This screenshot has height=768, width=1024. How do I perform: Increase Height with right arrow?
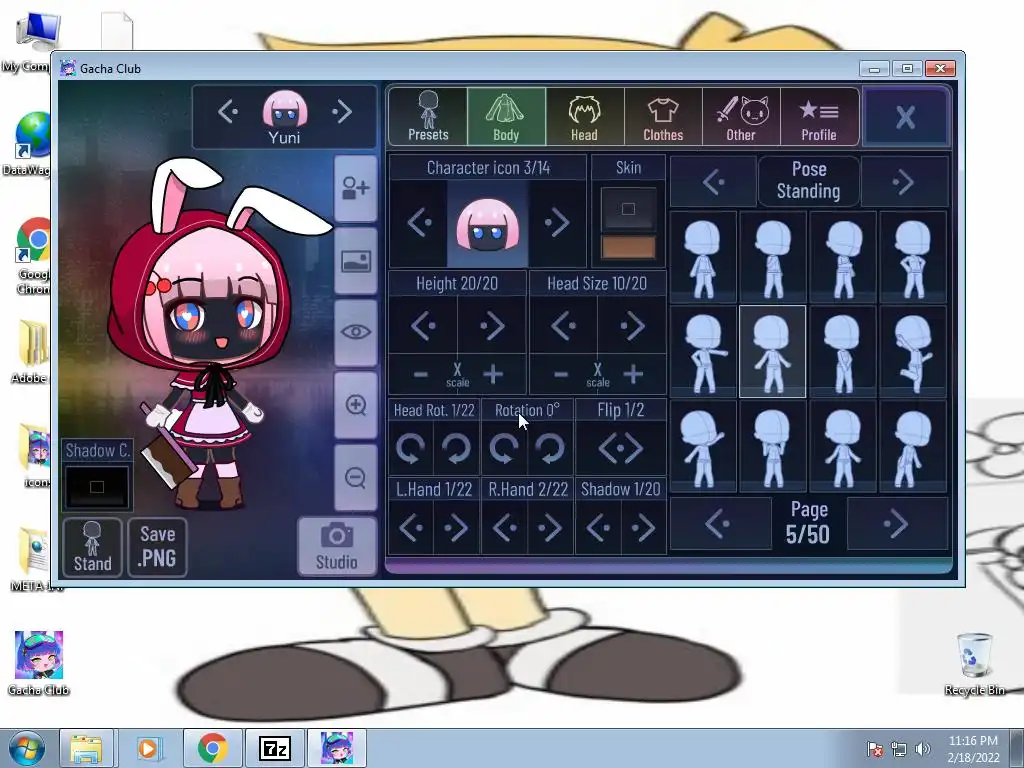tap(492, 325)
